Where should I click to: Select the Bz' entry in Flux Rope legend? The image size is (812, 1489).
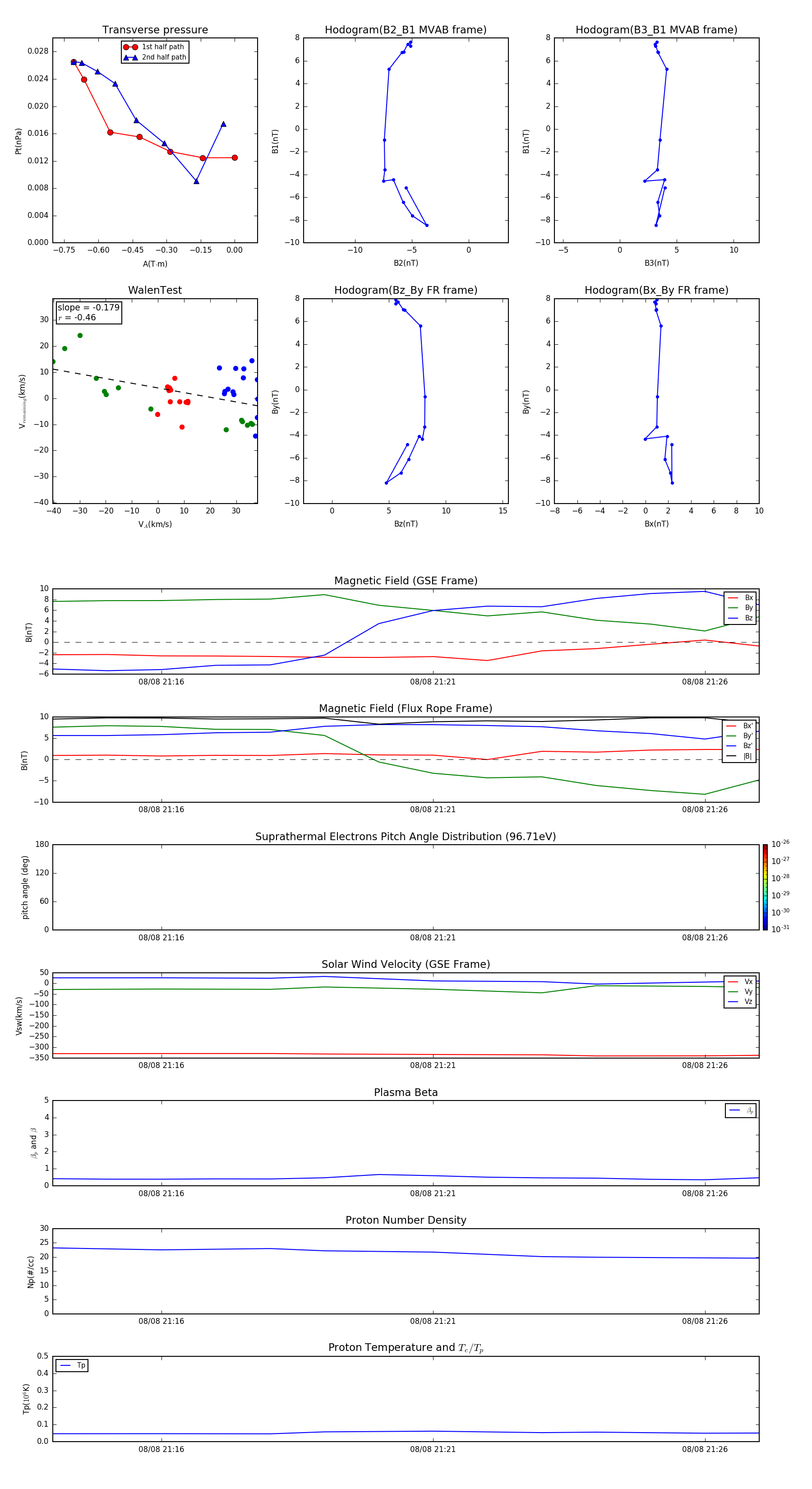740,746
